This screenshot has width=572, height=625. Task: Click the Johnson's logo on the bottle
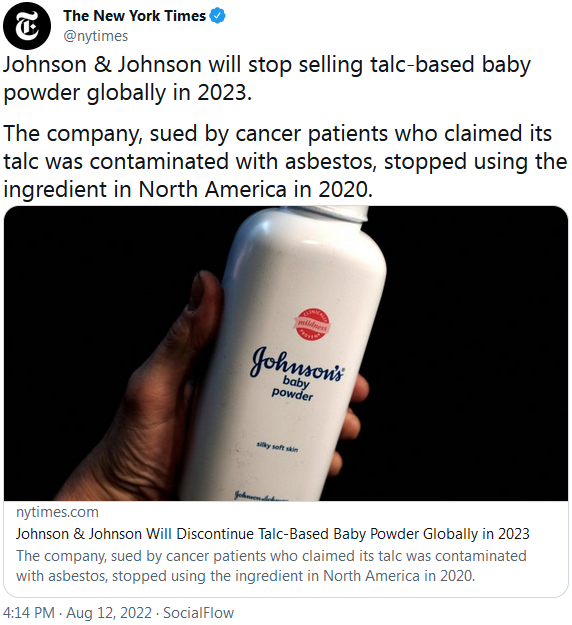tap(296, 364)
